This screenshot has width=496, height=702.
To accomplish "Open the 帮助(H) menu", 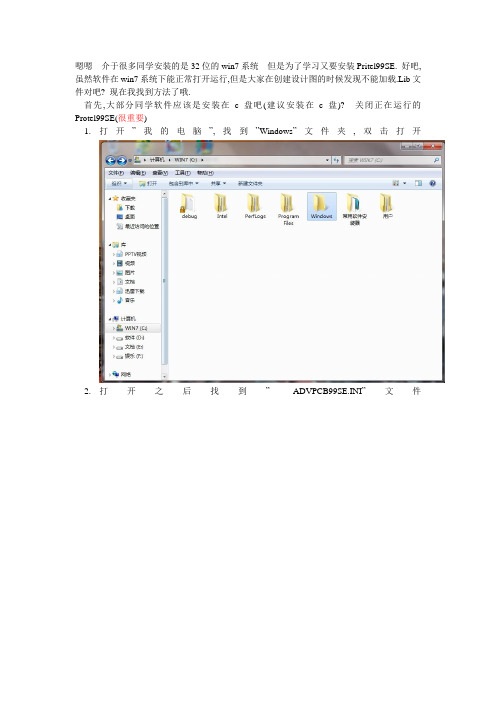I will (x=205, y=173).
